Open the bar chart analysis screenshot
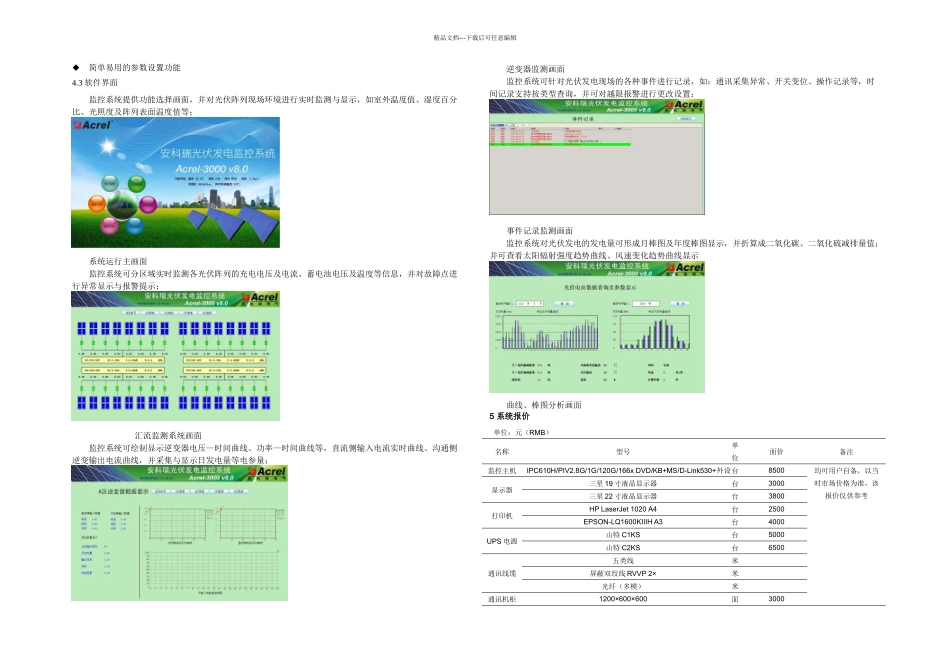Viewport: 950px width, 672px height. (597, 327)
